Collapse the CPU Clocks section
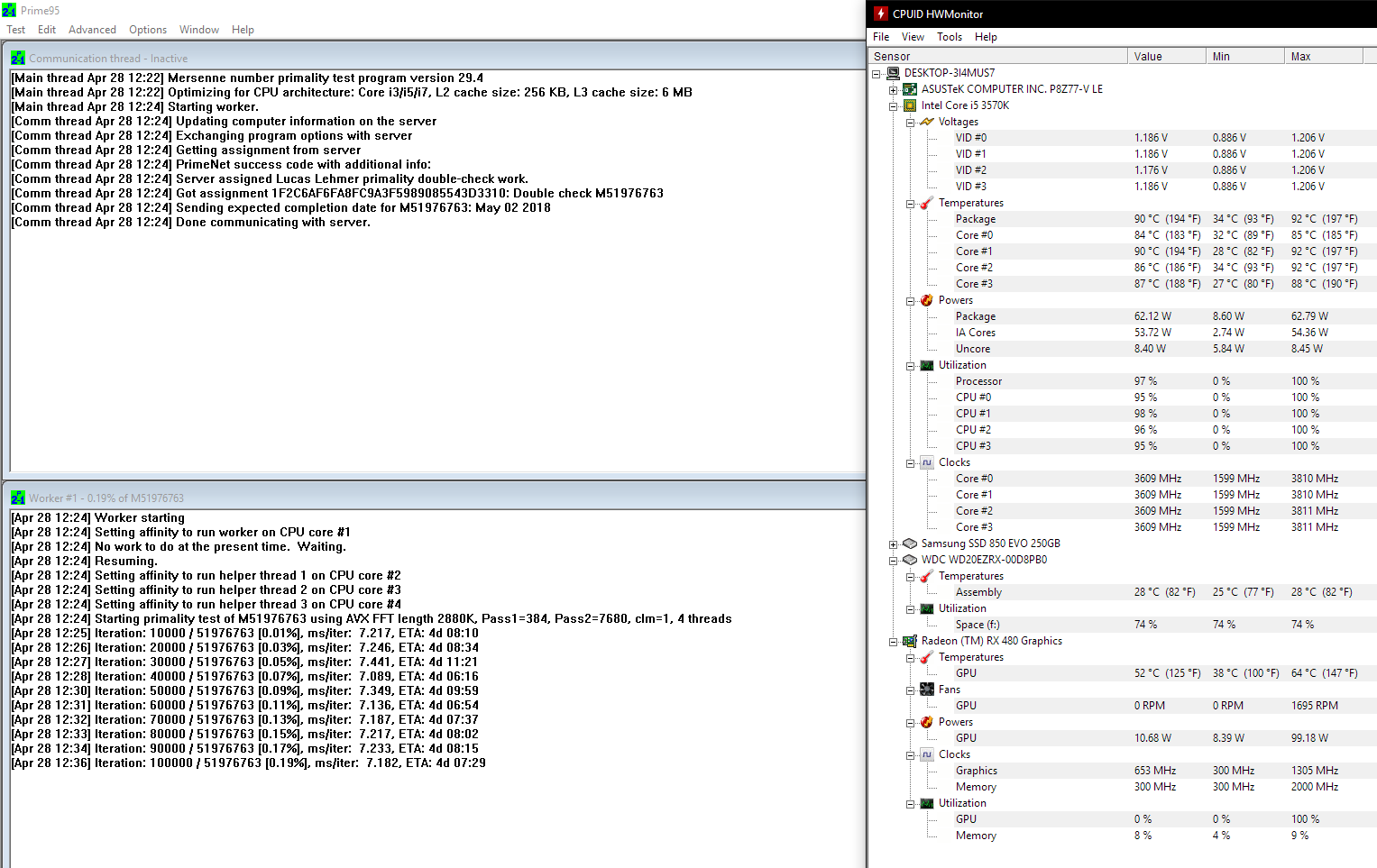Image resolution: width=1377 pixels, height=868 pixels. (911, 462)
